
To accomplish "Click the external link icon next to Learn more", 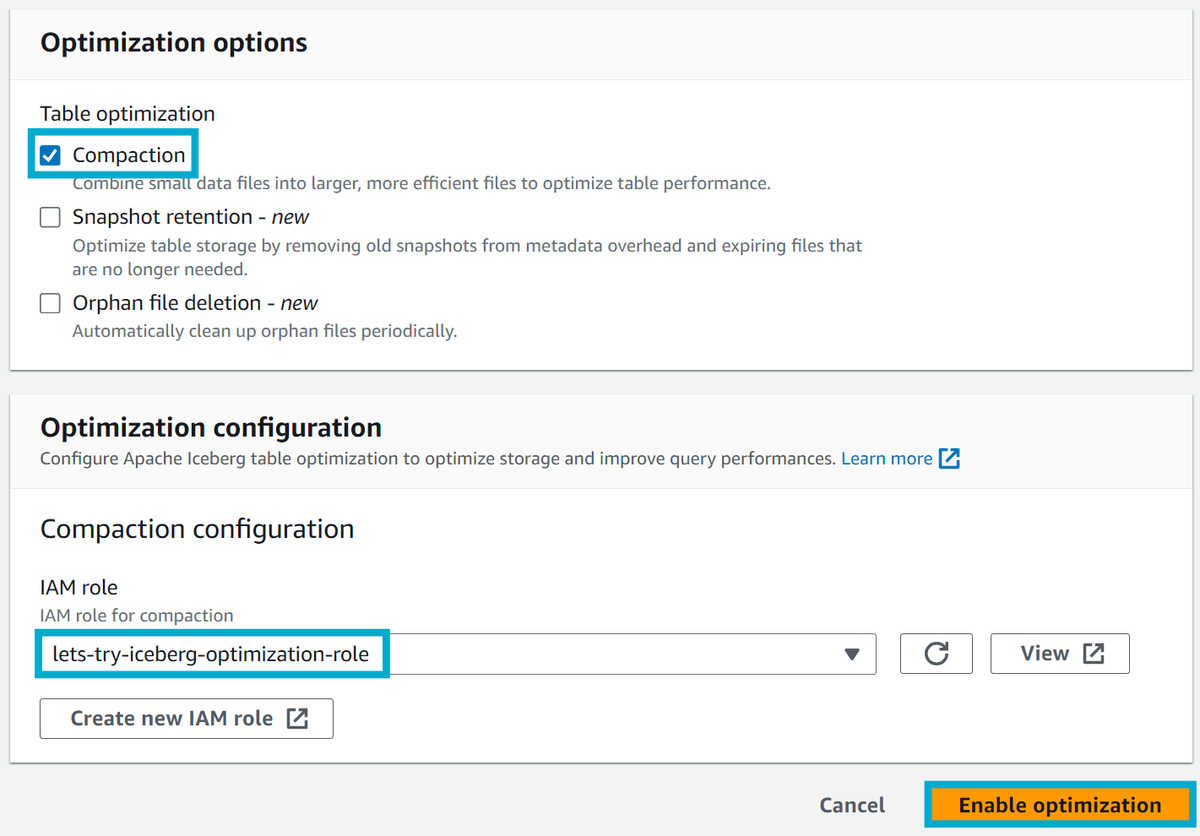I will (950, 458).
